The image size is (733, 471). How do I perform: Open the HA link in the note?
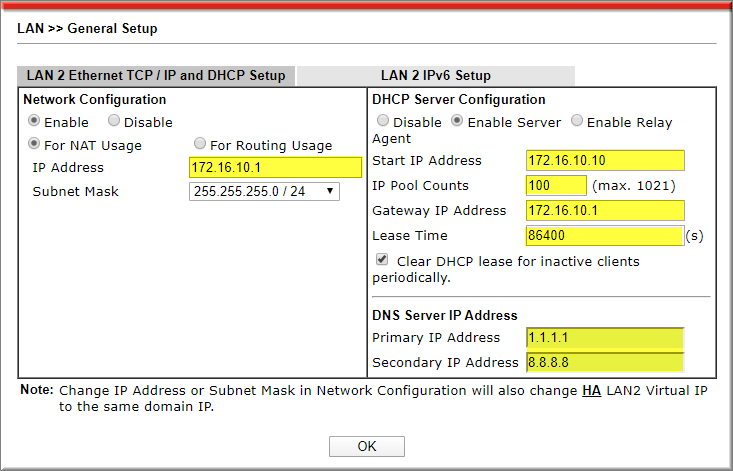coord(591,390)
